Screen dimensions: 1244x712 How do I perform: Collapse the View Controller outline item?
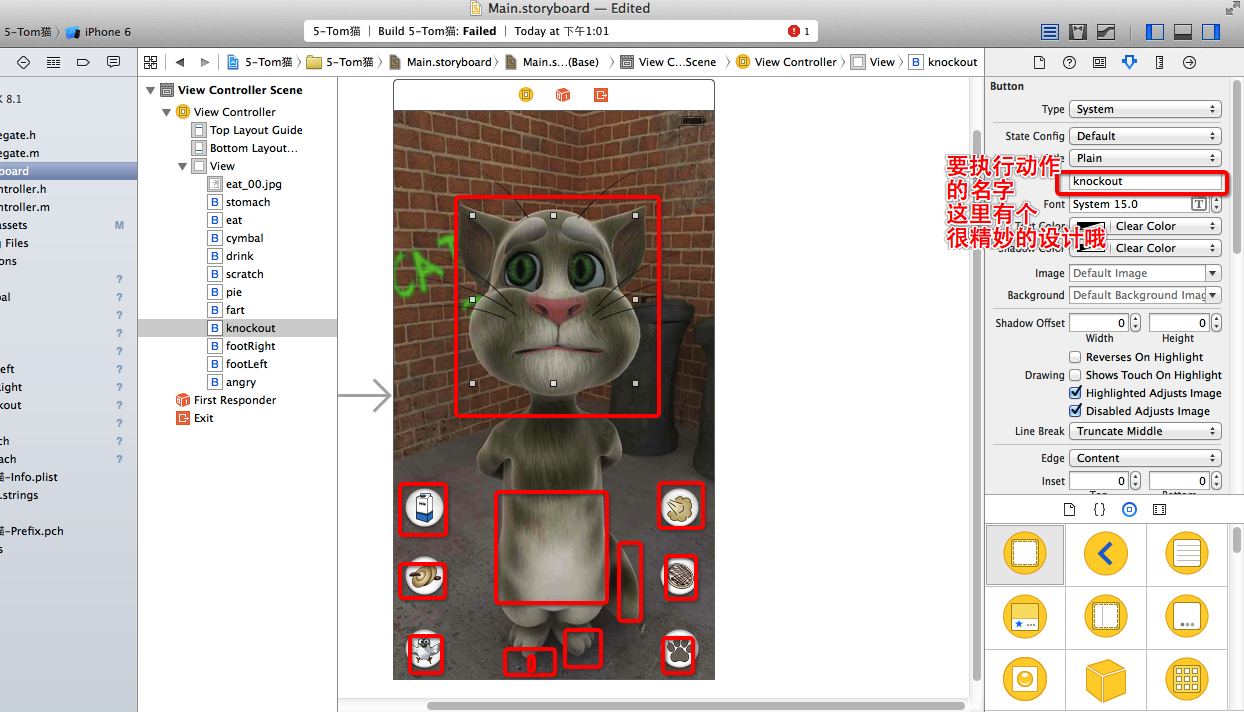click(167, 112)
